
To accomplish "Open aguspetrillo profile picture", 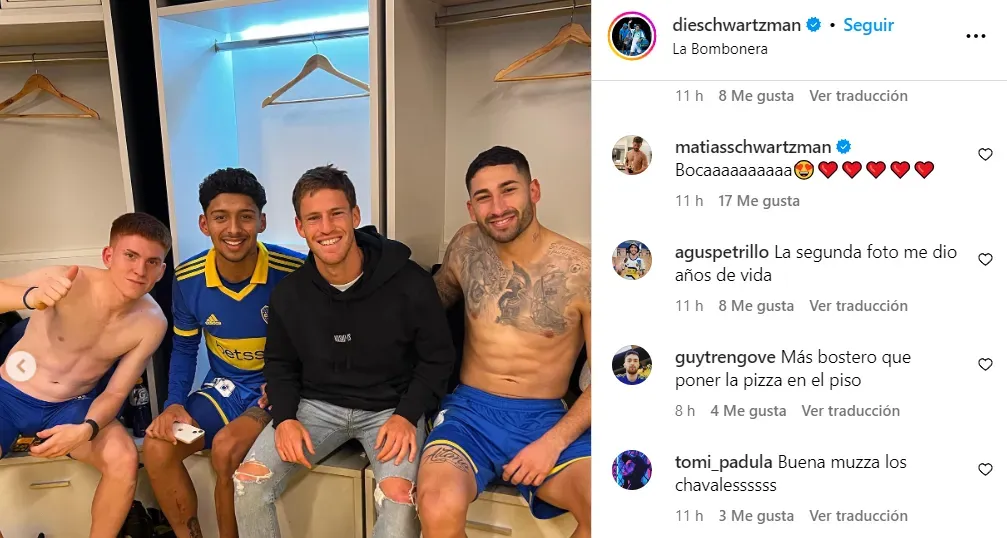I will tap(632, 260).
